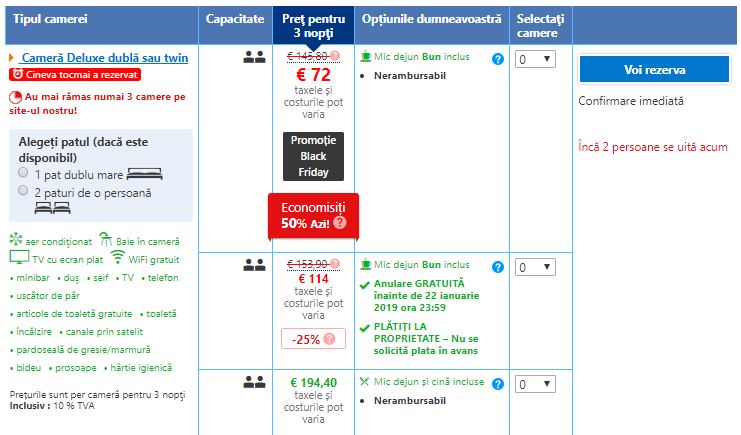Click the free WiFi icon
Screen dimensions: 741x435
[118, 258]
